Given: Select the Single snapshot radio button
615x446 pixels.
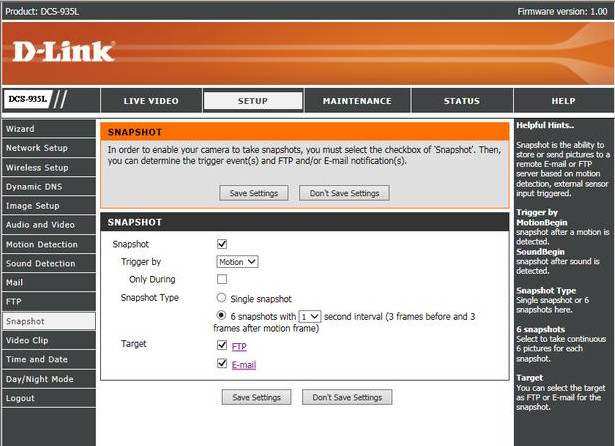Looking at the screenshot, I should [221, 298].
